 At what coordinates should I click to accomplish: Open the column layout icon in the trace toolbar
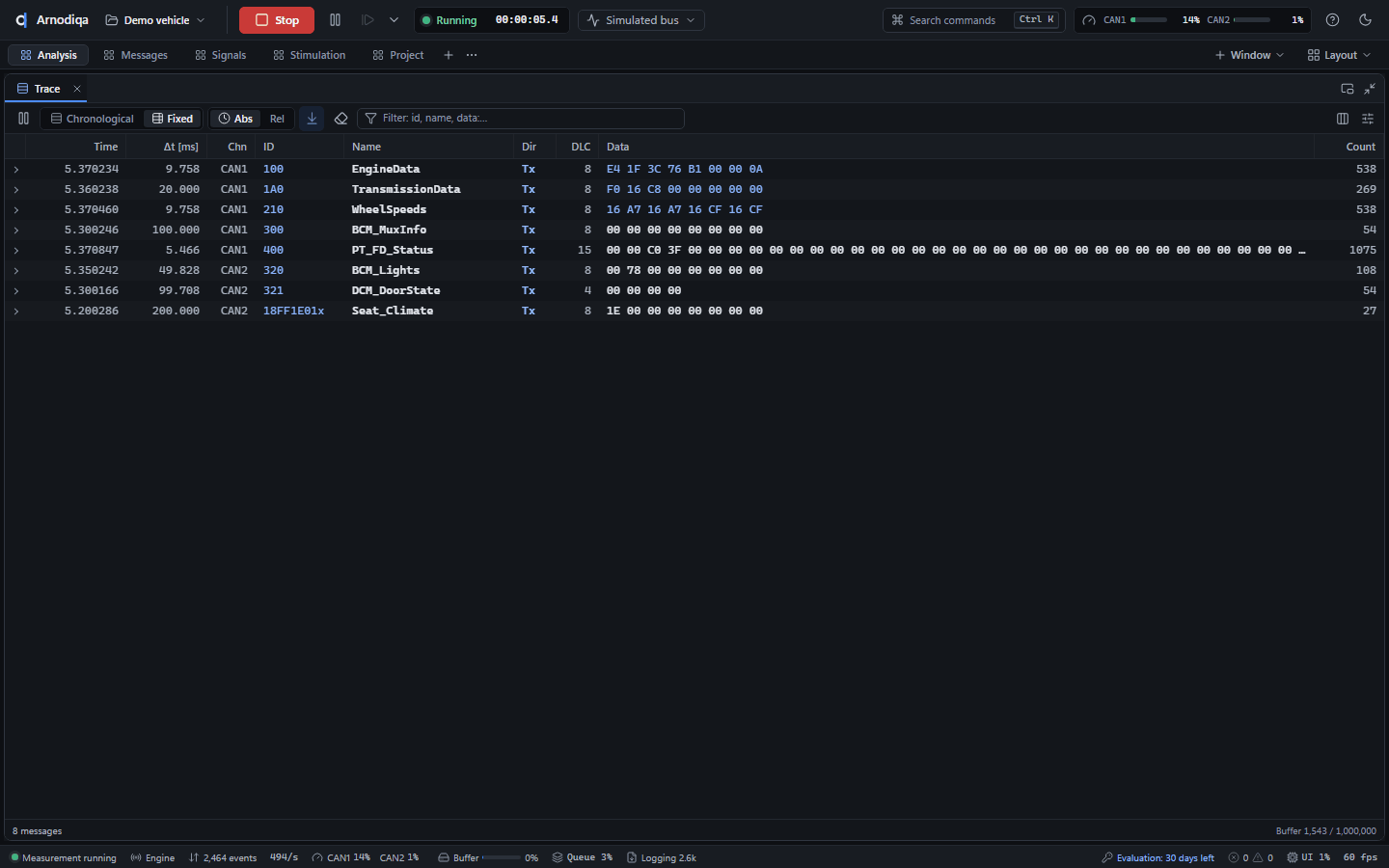pyautogui.click(x=1343, y=119)
